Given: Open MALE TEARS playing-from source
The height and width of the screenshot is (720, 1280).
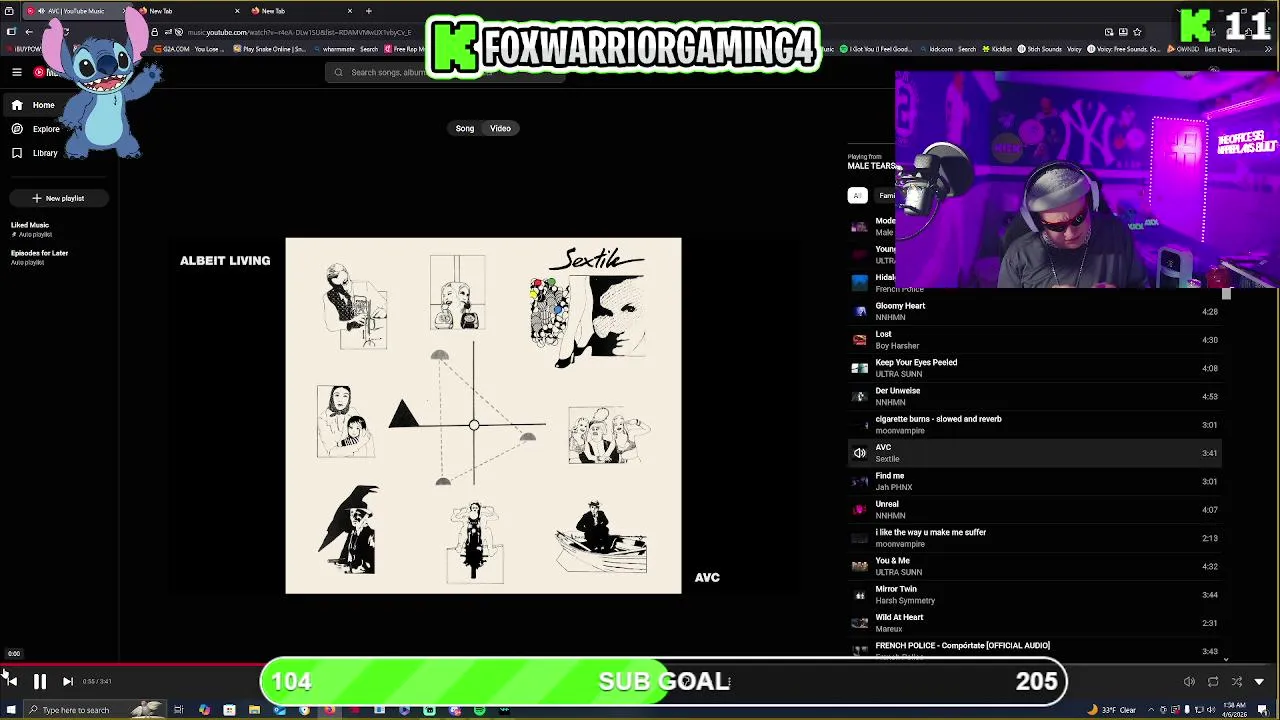Looking at the screenshot, I should coord(872,166).
